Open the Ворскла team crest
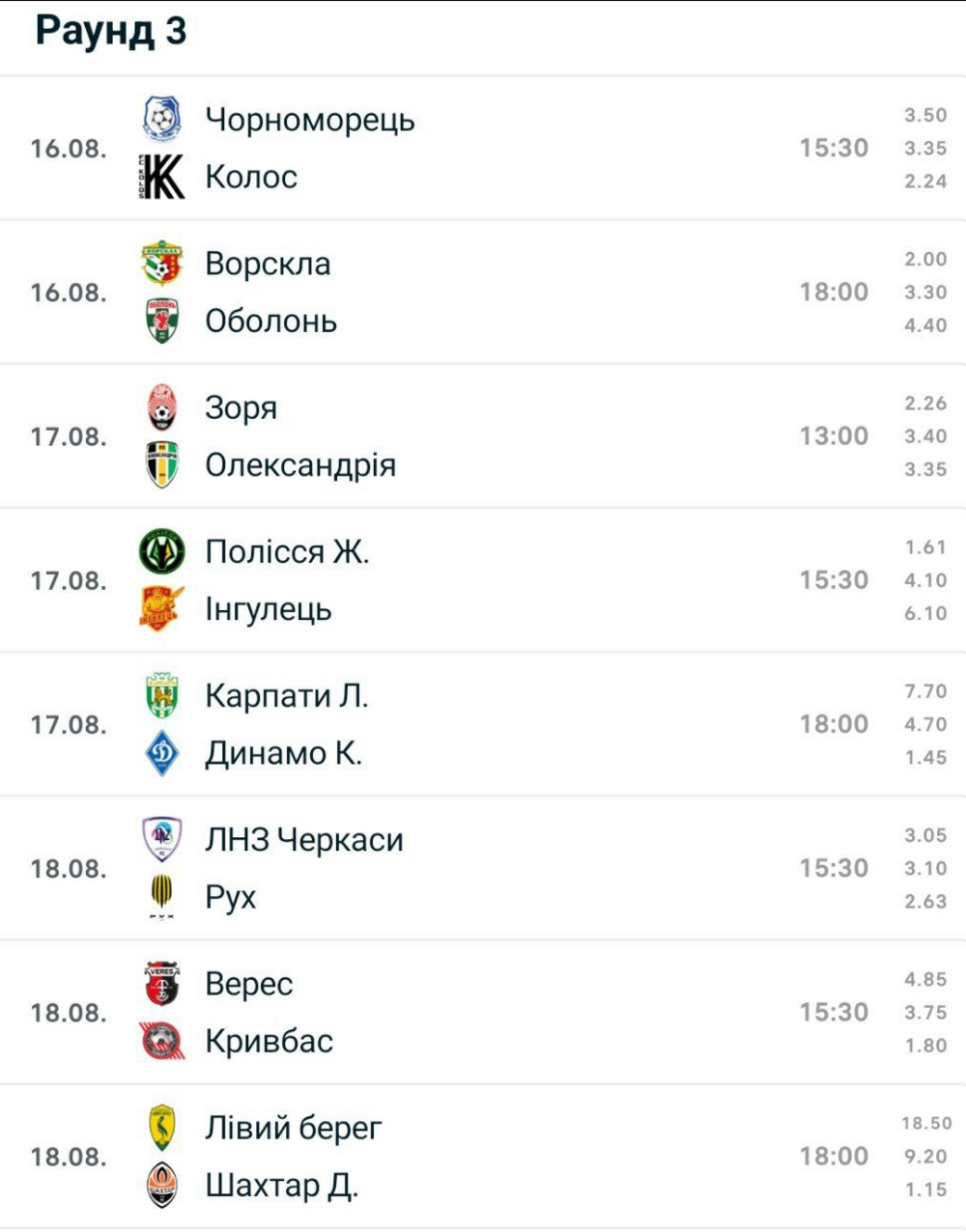The height and width of the screenshot is (1232, 966). [x=162, y=264]
